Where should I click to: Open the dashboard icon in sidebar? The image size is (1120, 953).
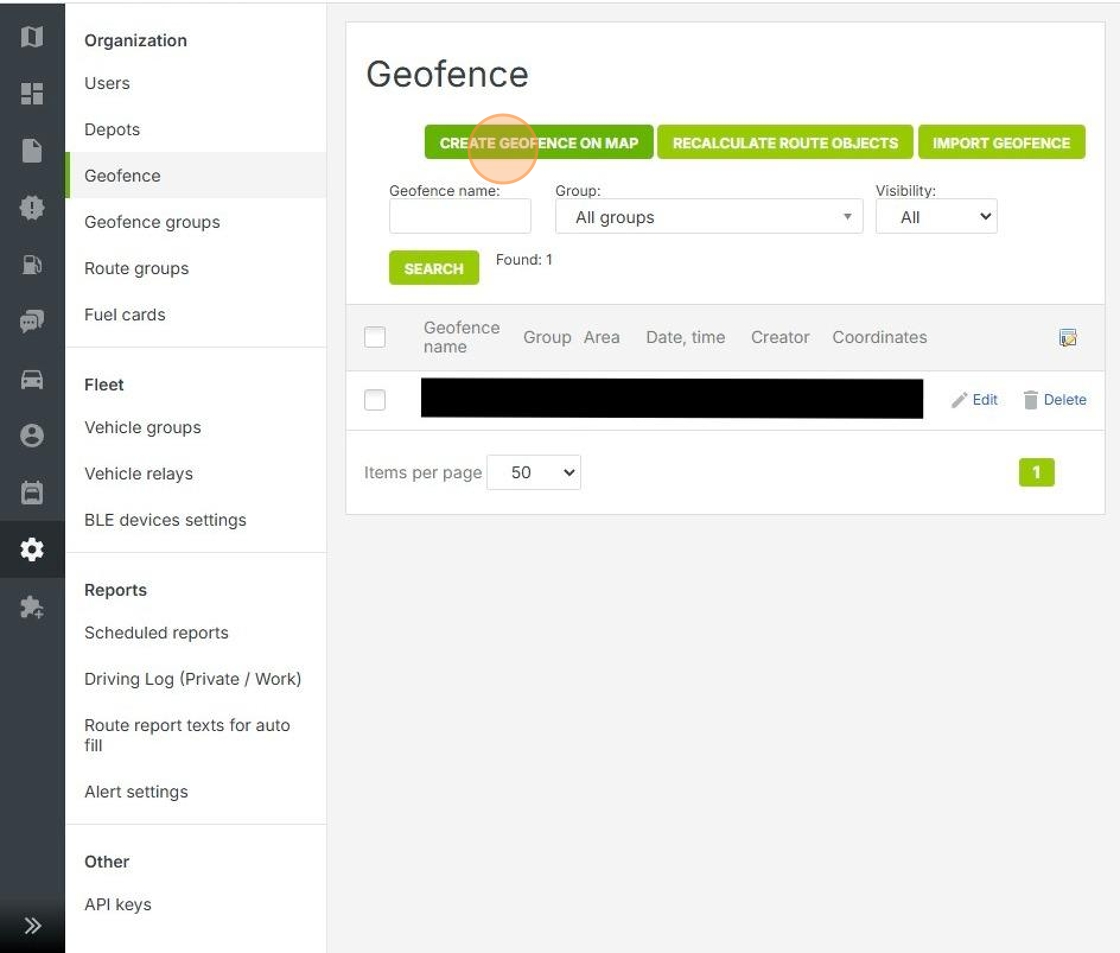(32, 94)
